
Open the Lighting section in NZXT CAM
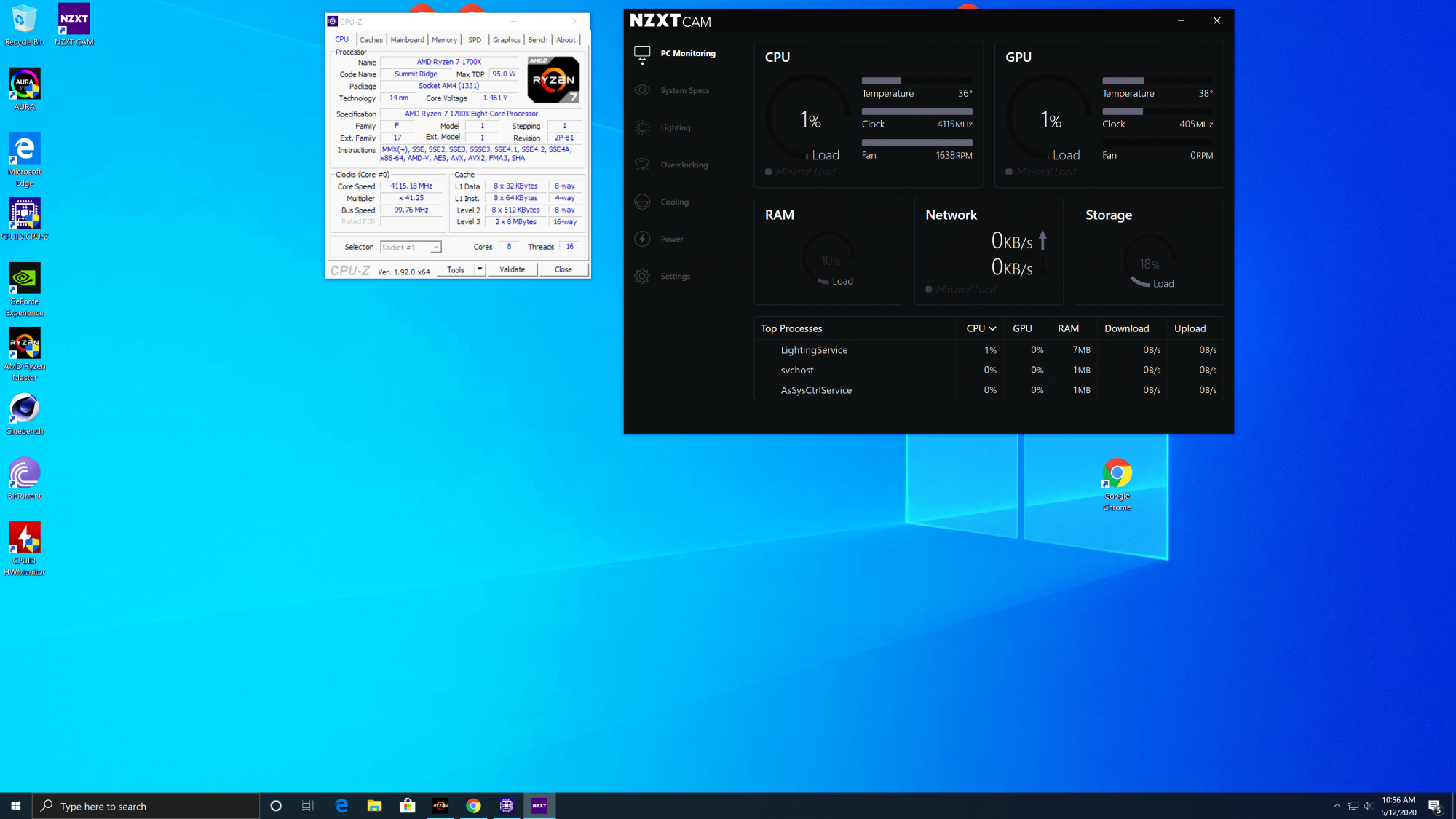(x=674, y=127)
